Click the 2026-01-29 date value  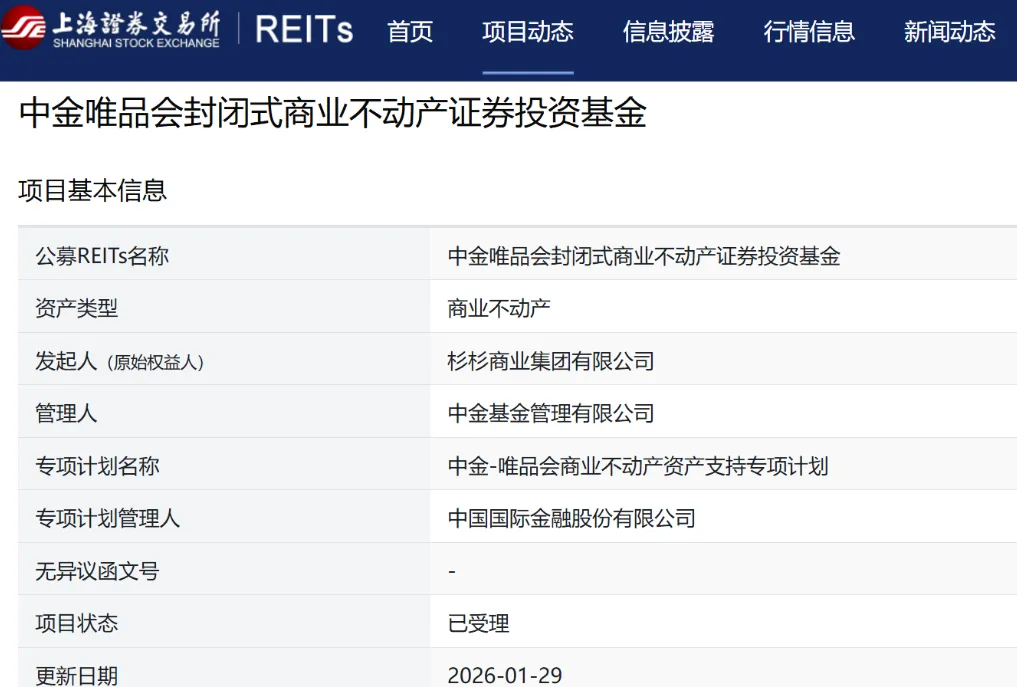505,675
